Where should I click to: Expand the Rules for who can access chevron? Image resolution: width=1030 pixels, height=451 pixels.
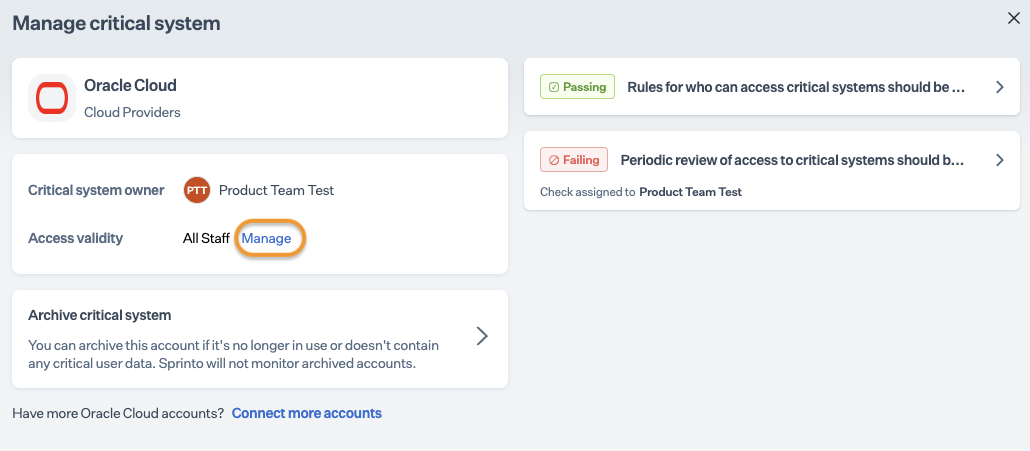click(x=999, y=87)
